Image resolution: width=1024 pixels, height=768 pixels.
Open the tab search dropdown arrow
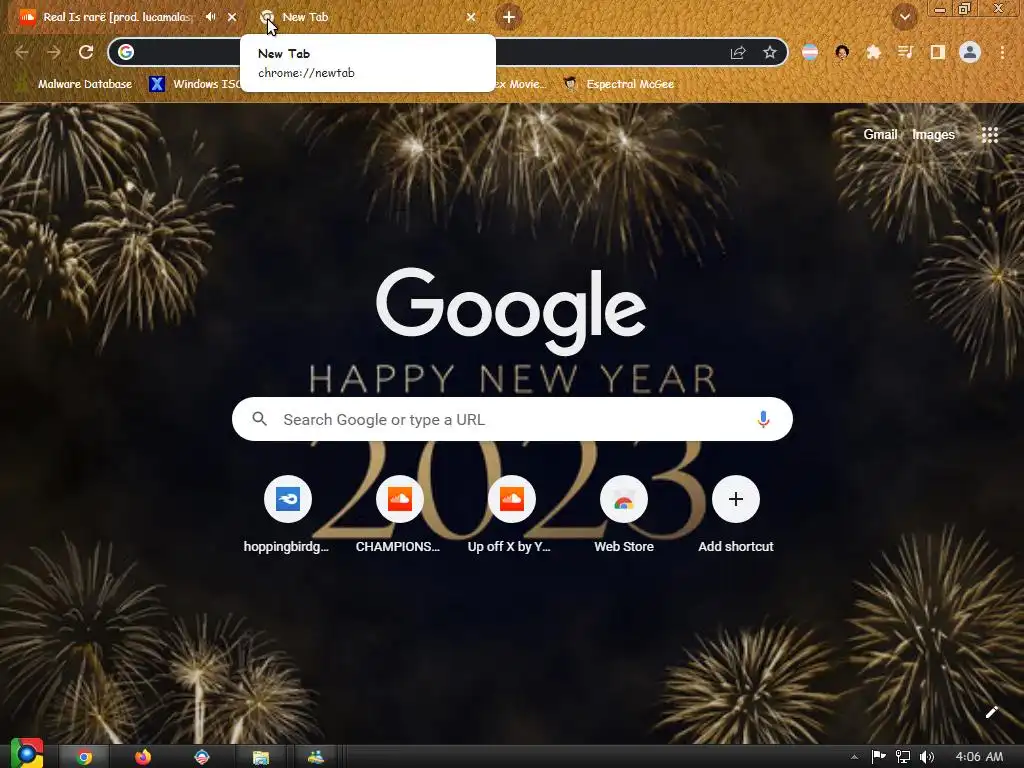click(904, 17)
